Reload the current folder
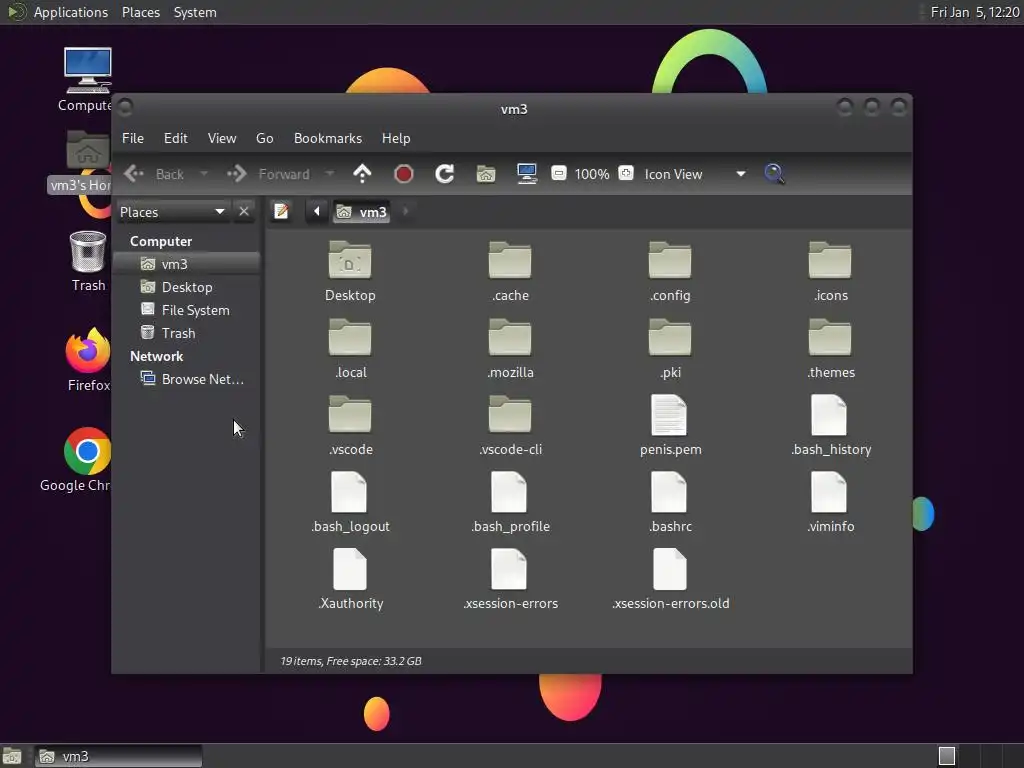This screenshot has width=1024, height=768. click(x=445, y=174)
